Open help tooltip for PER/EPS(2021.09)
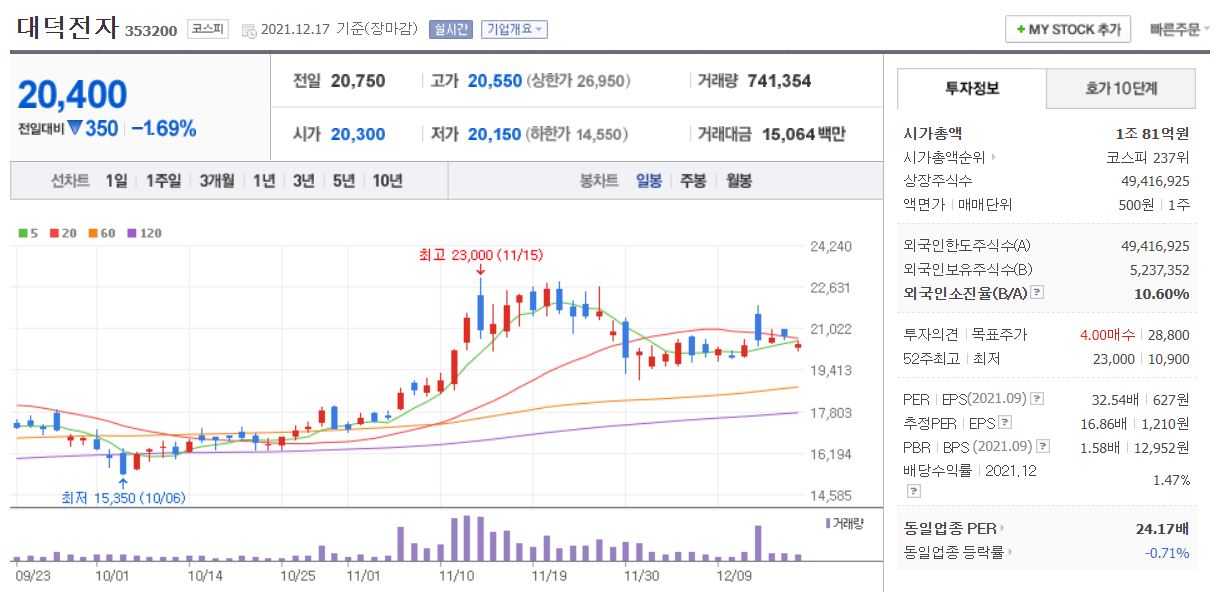 pos(1038,399)
